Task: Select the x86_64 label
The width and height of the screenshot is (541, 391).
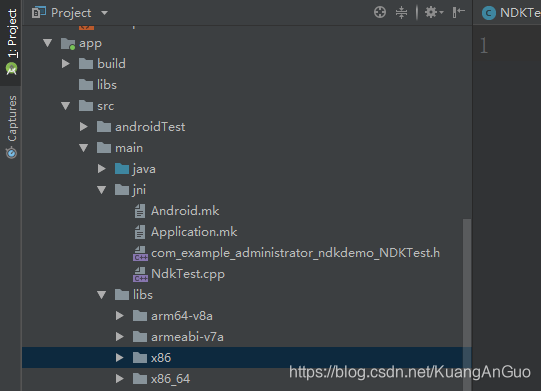Action: tap(170, 379)
